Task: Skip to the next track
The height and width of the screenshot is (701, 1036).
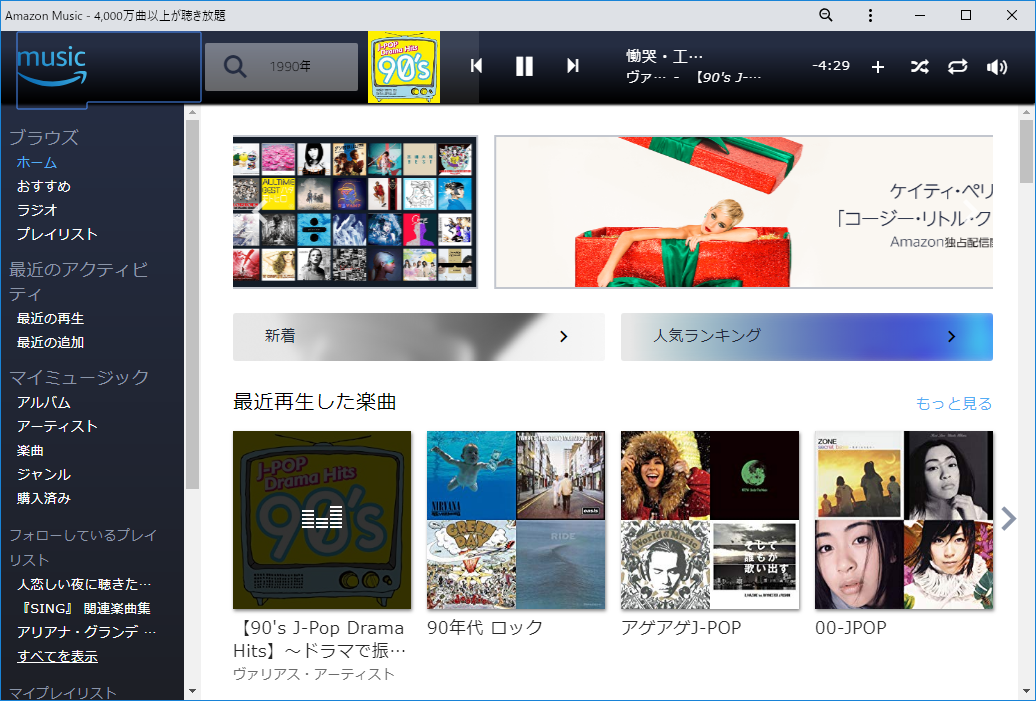Action: [x=573, y=66]
